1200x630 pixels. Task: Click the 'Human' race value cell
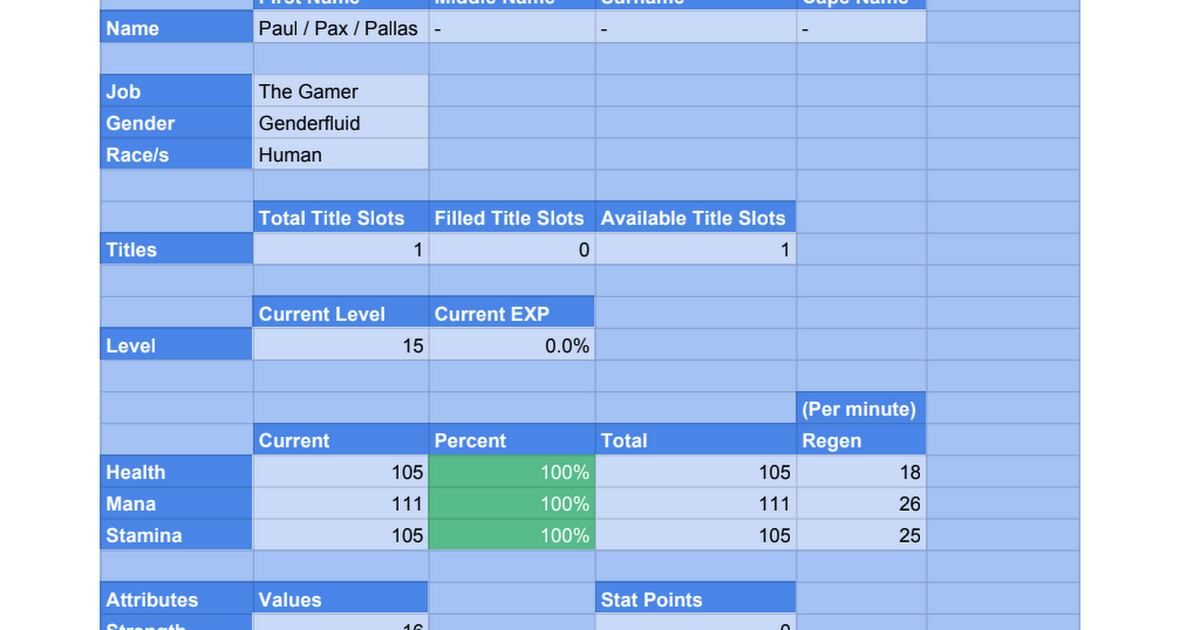[x=341, y=155]
